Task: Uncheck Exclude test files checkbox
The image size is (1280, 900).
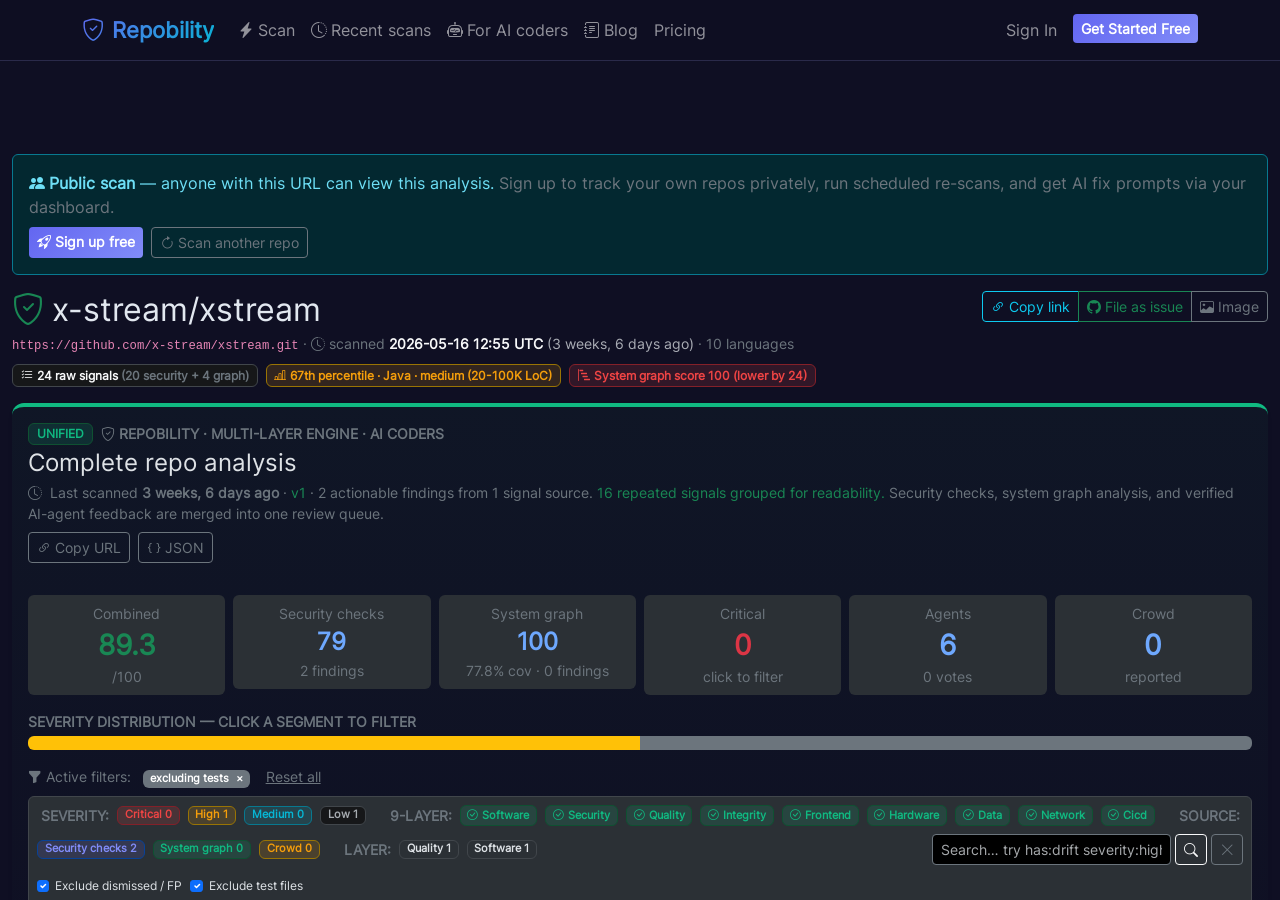Action: (x=197, y=886)
